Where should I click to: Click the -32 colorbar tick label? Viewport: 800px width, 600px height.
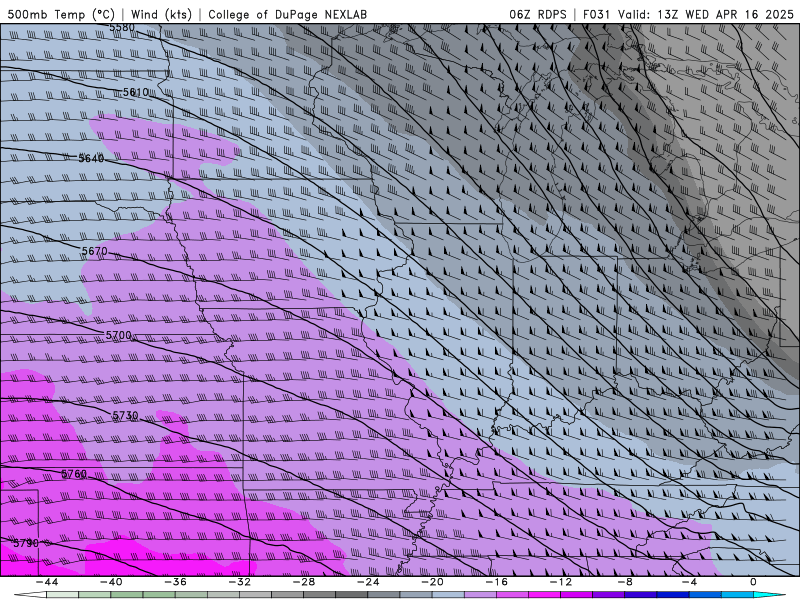[x=239, y=582]
